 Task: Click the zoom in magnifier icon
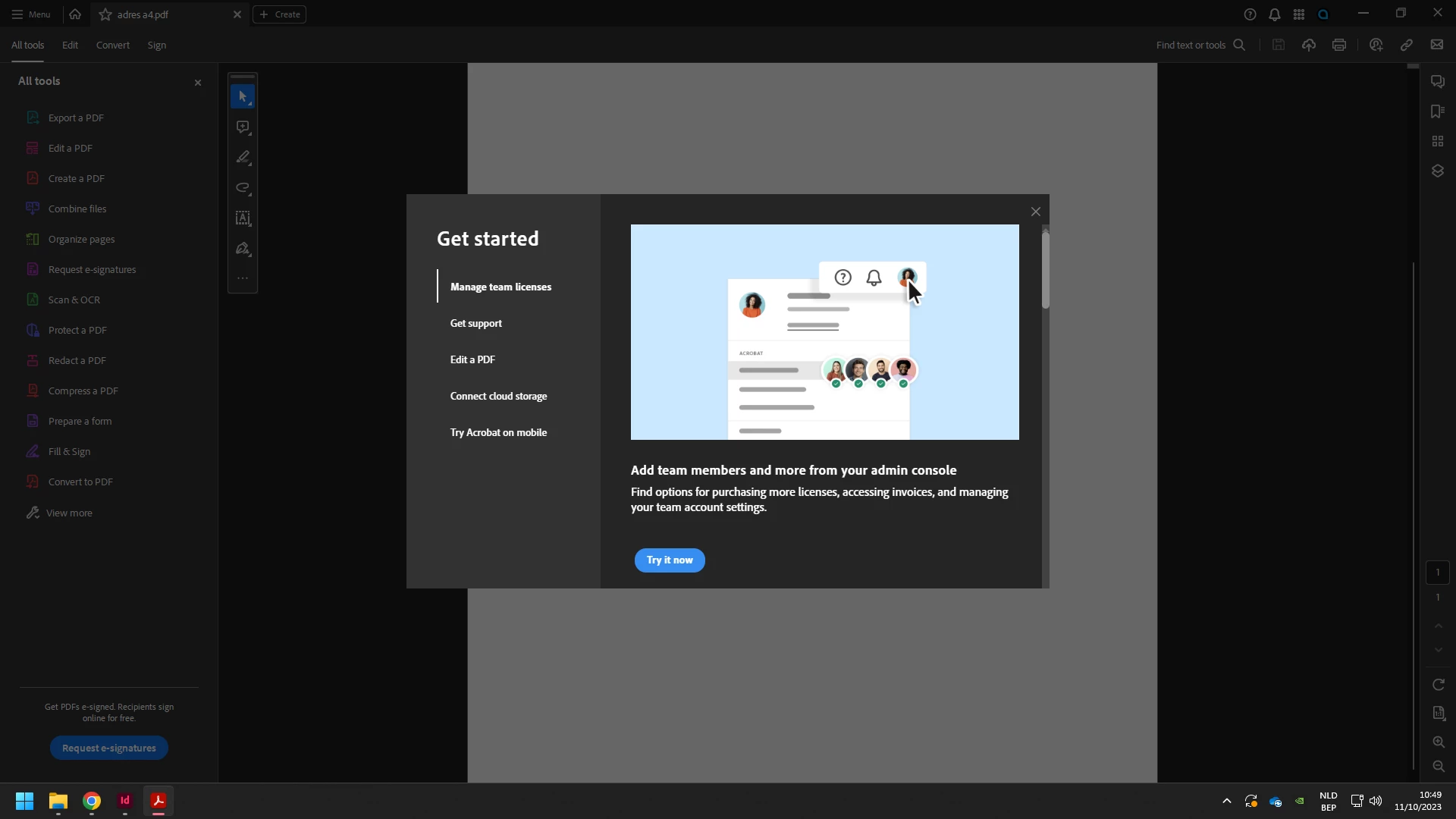(1439, 742)
